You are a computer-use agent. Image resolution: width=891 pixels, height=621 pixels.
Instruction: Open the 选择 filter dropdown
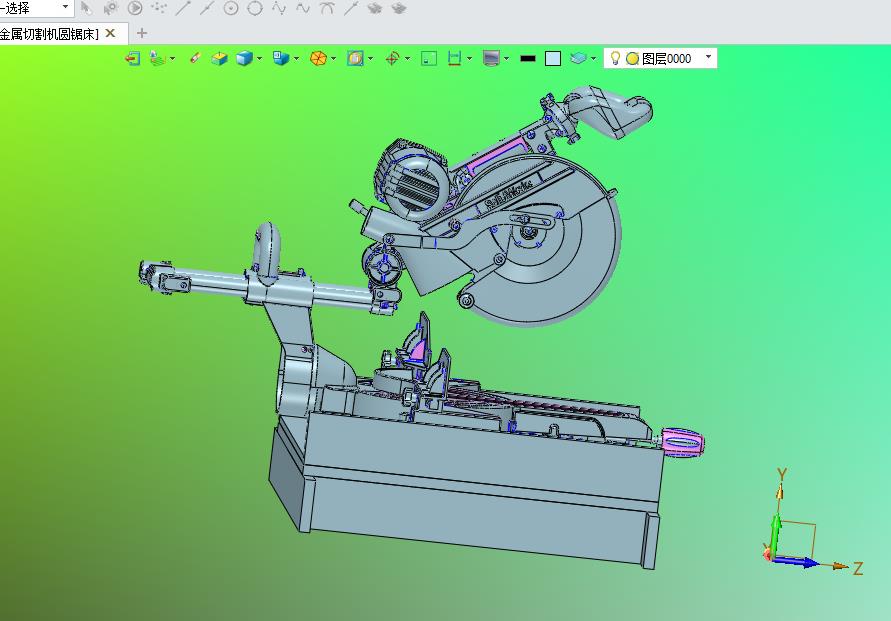(65, 7)
